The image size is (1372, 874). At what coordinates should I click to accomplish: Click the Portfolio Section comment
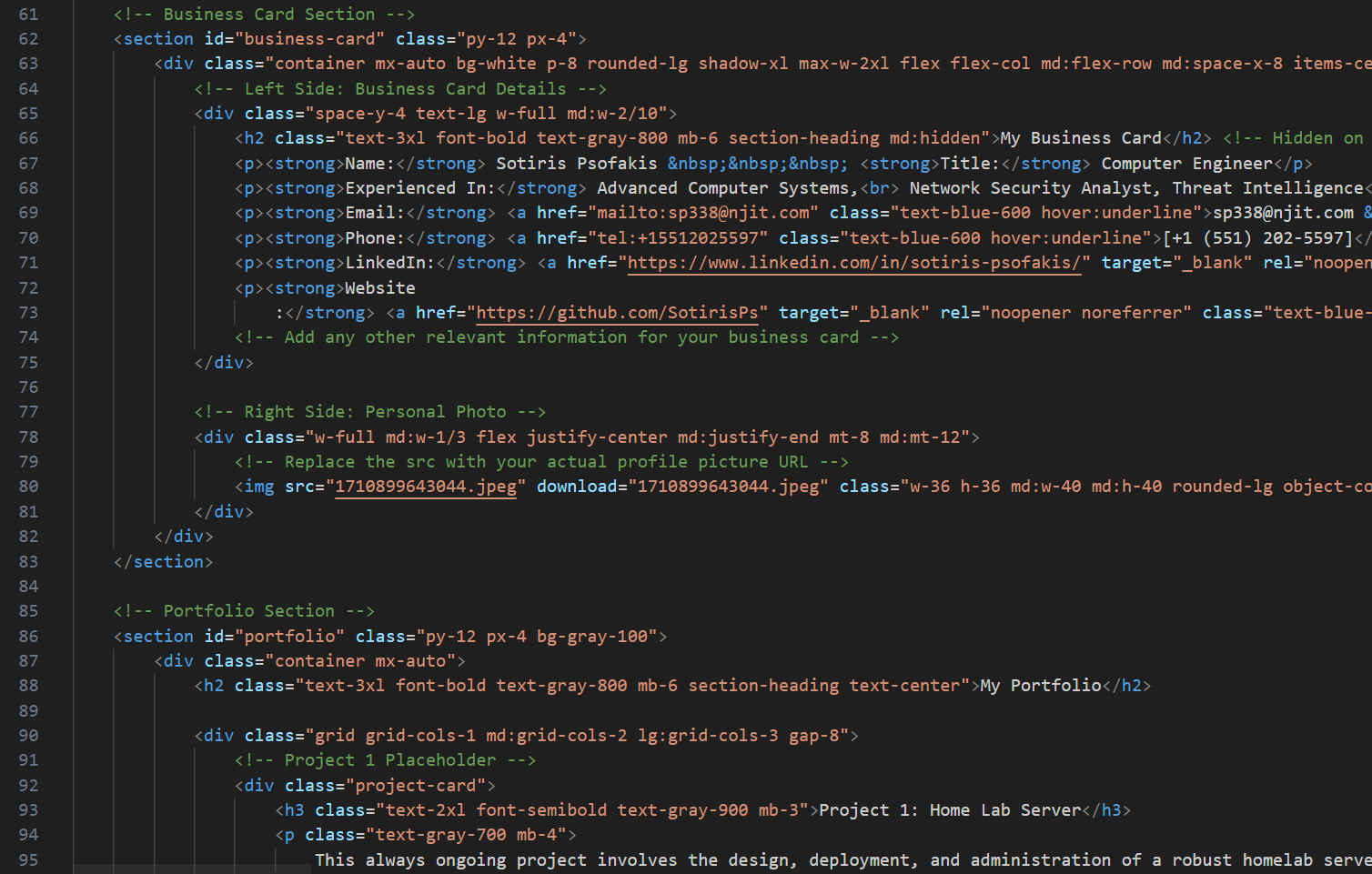point(243,610)
